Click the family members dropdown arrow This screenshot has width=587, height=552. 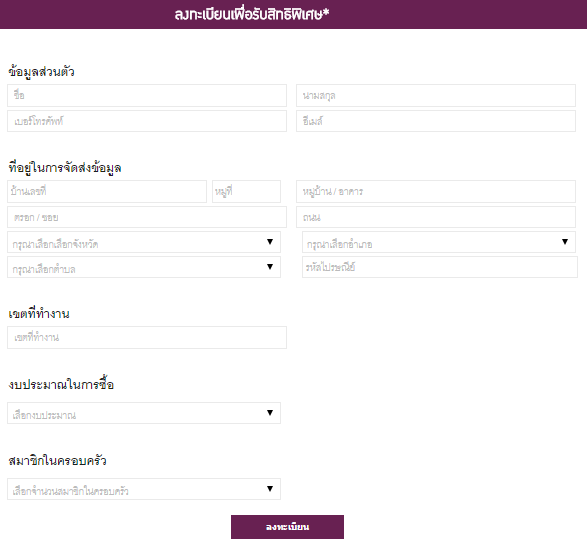[270, 488]
